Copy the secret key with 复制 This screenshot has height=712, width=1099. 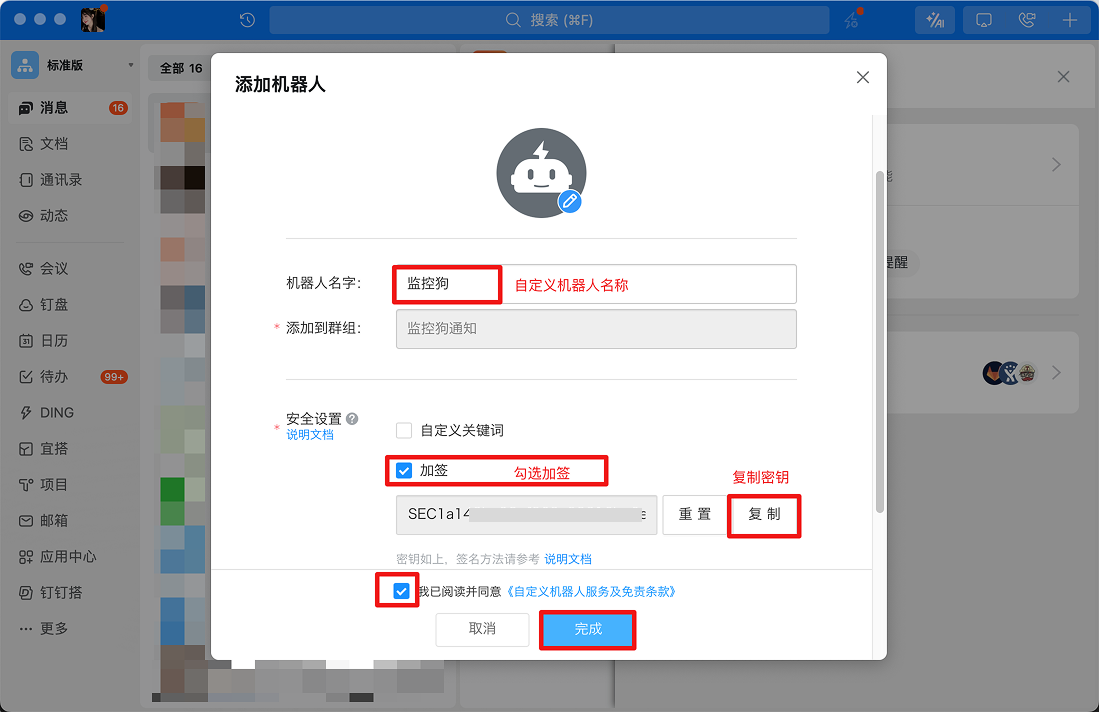pyautogui.click(x=763, y=515)
